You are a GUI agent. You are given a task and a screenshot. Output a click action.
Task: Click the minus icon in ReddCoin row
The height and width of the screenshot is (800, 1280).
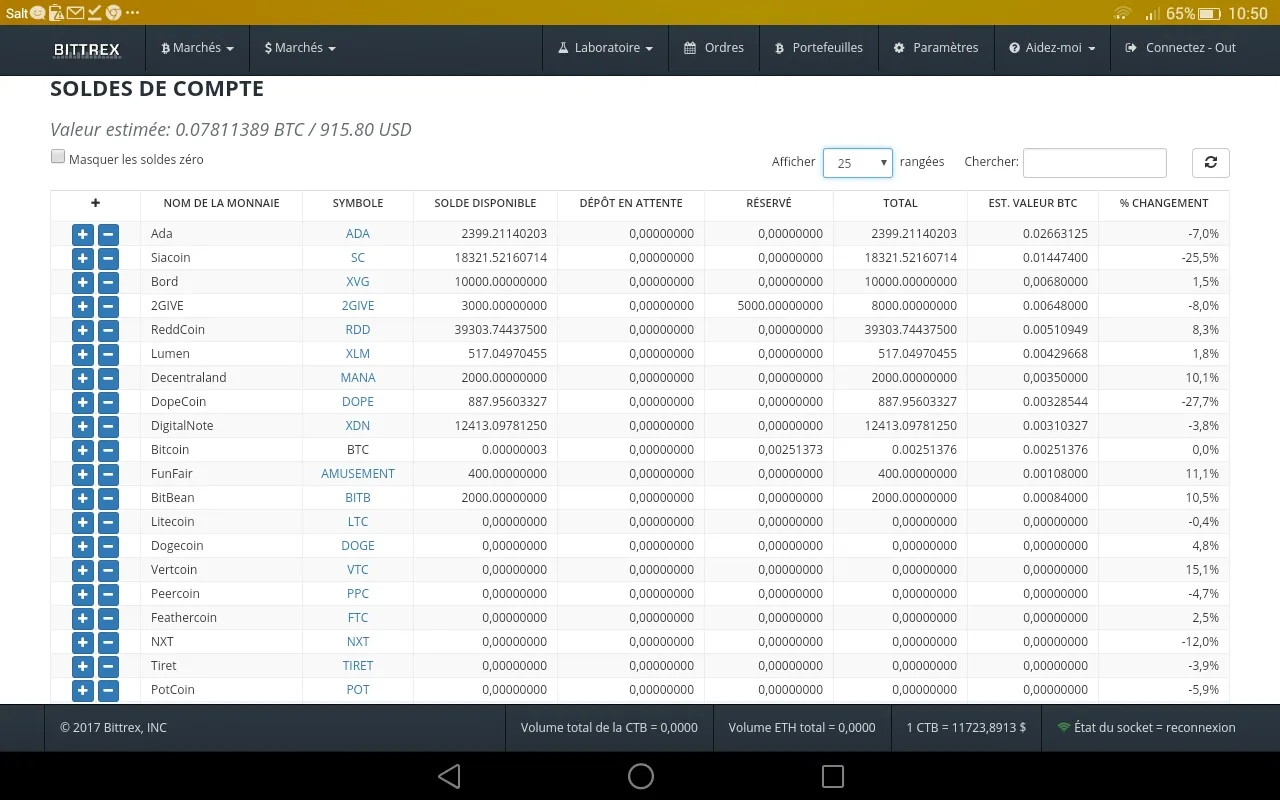click(x=108, y=330)
